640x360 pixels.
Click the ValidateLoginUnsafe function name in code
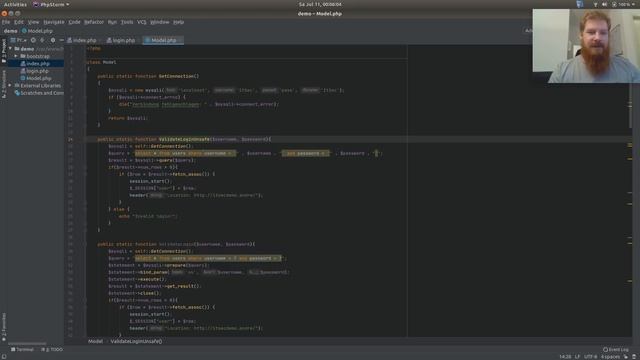pos(184,140)
